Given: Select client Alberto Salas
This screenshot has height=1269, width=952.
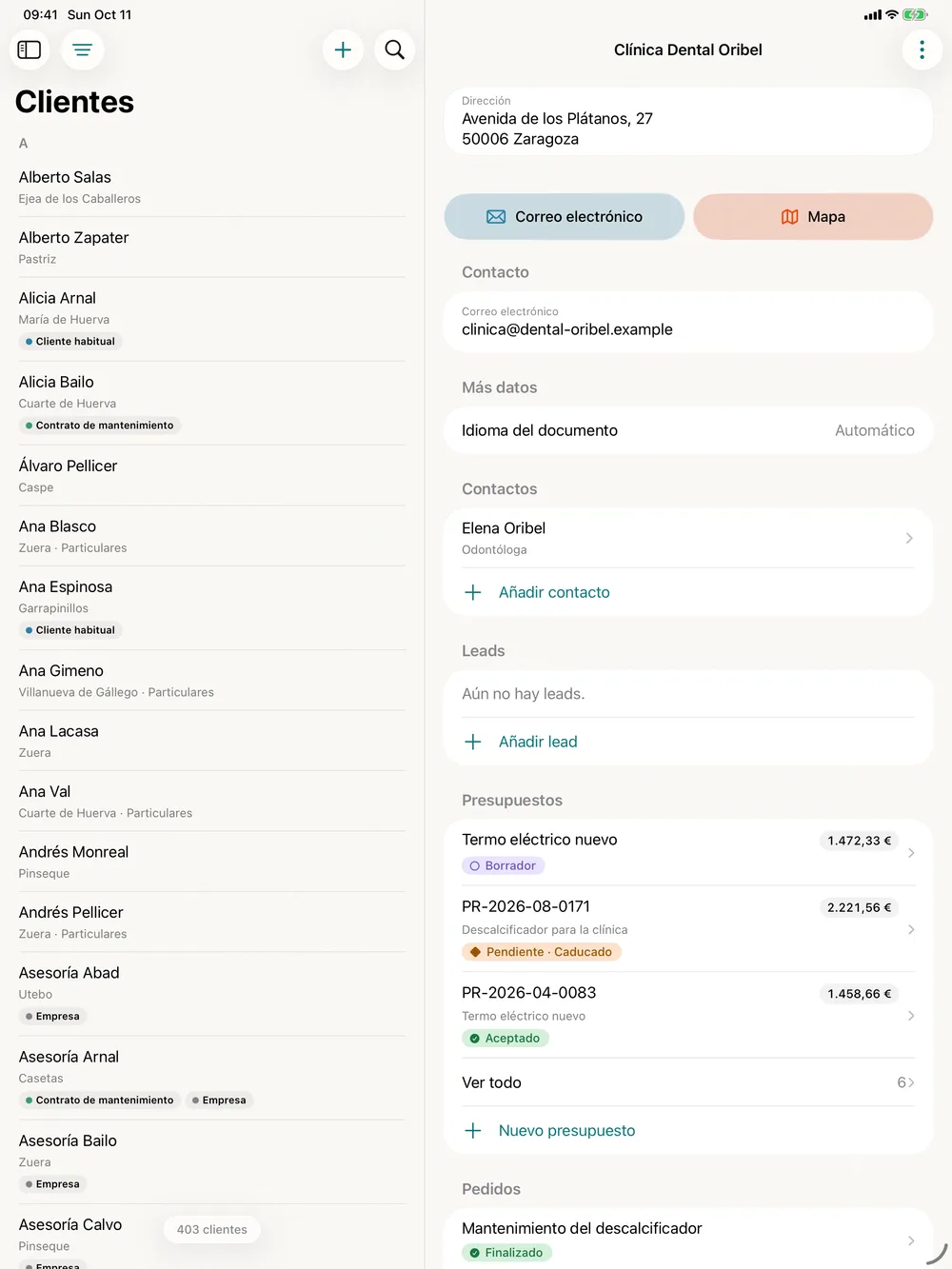Looking at the screenshot, I should click(x=212, y=187).
